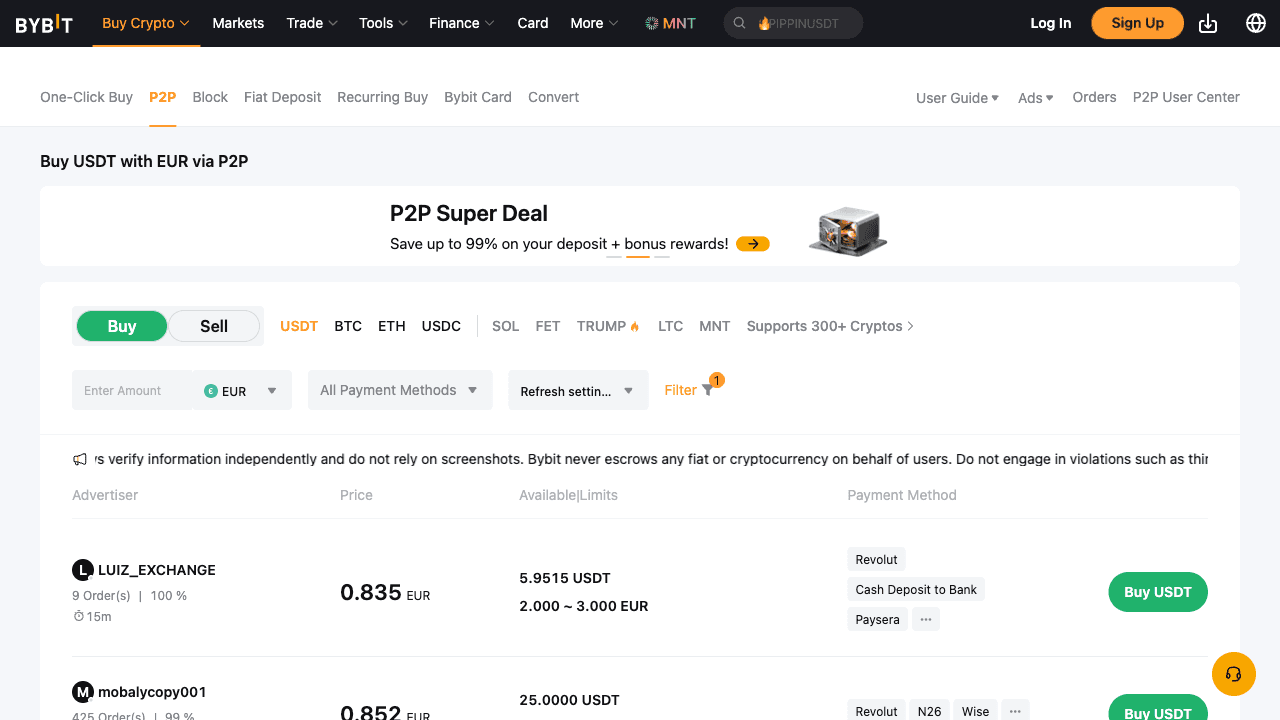Click the Revolut tag for LUIZ_EXCHANGE
1280x720 pixels.
click(x=877, y=559)
